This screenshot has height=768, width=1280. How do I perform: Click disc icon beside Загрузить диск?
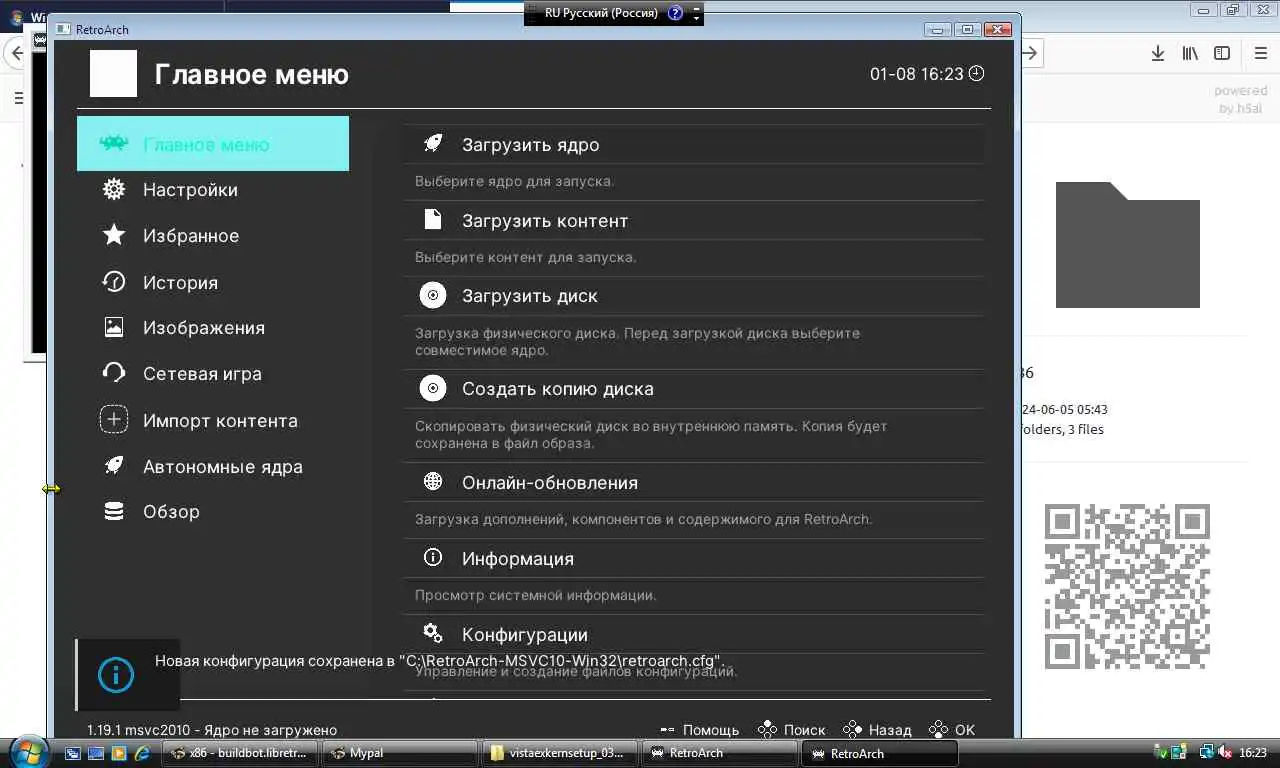433,295
